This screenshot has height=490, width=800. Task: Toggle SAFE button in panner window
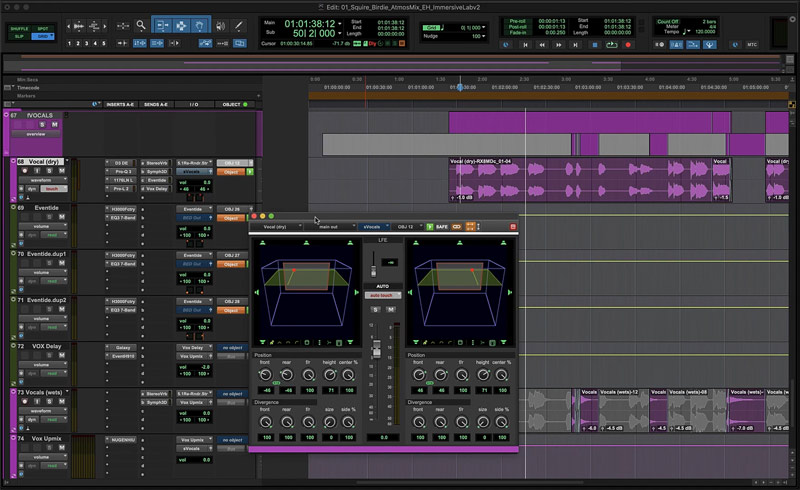pyautogui.click(x=441, y=227)
